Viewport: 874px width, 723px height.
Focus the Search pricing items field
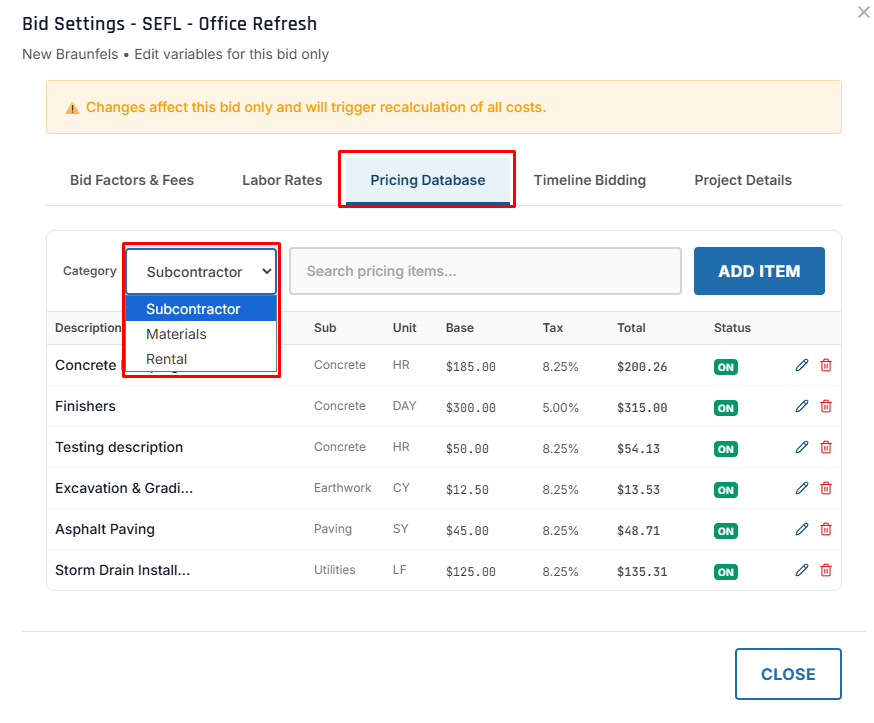point(485,271)
